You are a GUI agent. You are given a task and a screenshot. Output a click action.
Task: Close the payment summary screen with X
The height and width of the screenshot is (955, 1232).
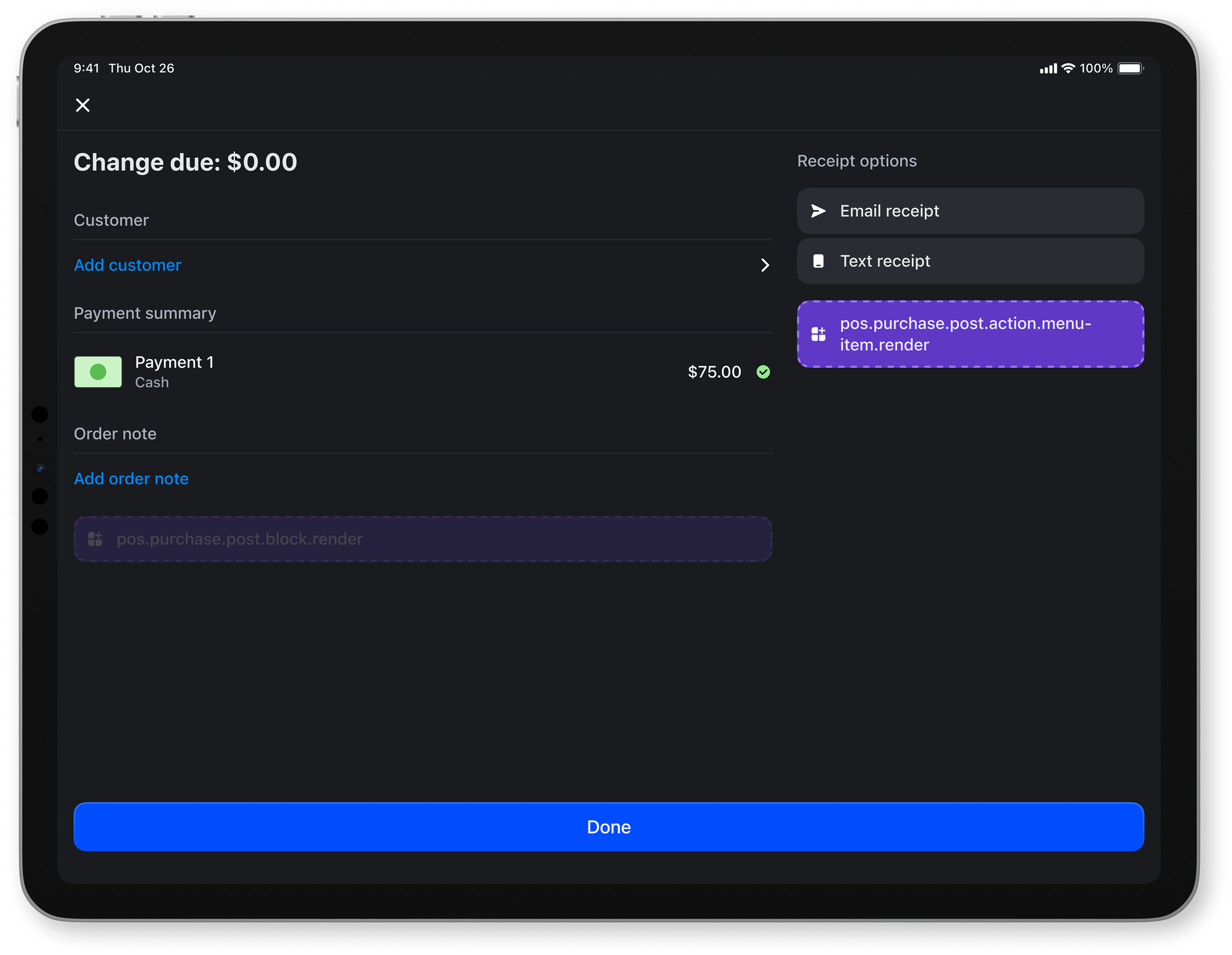pos(83,105)
